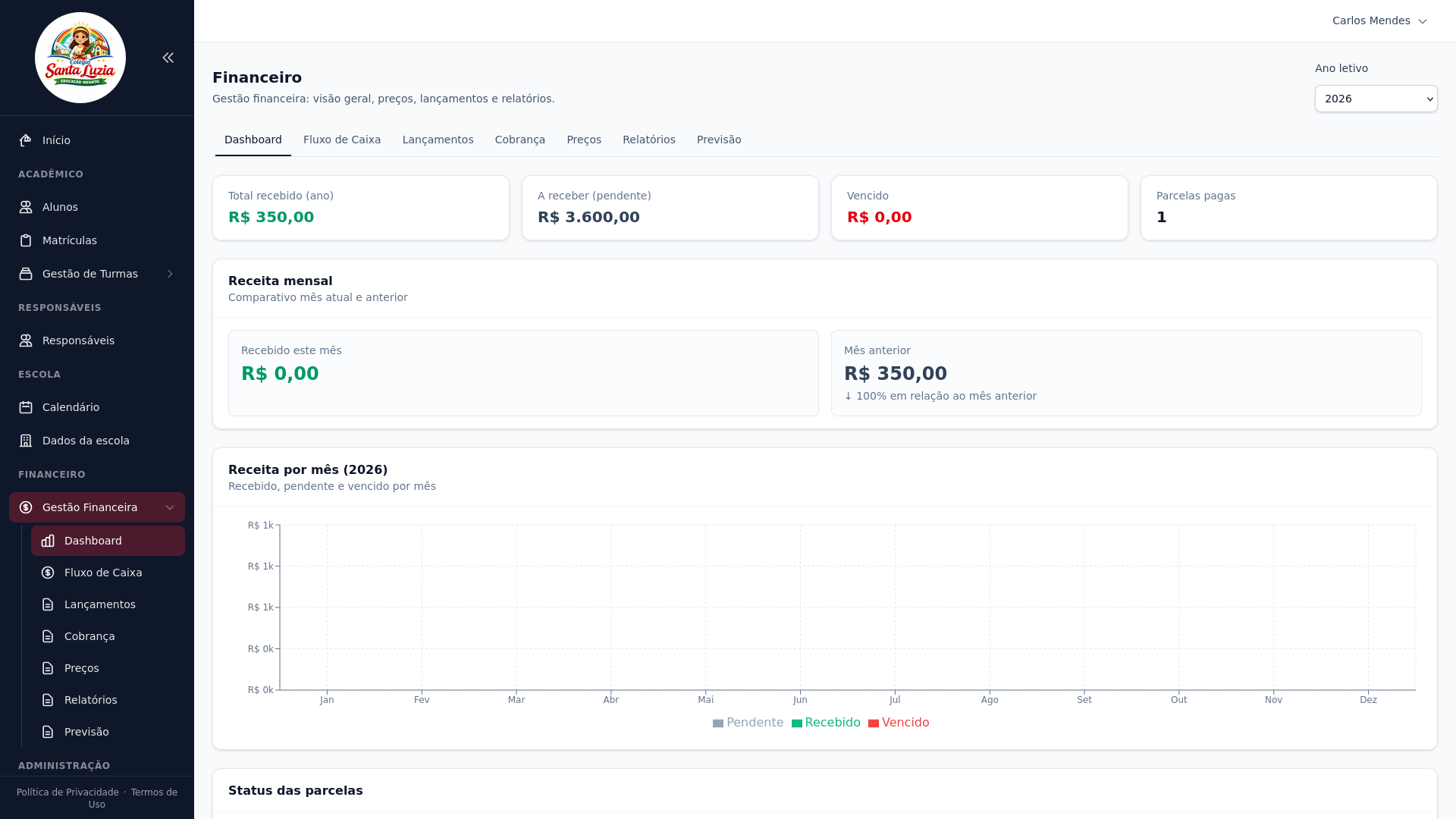Click the sidebar Dashboard bar-chart icon

point(48,541)
